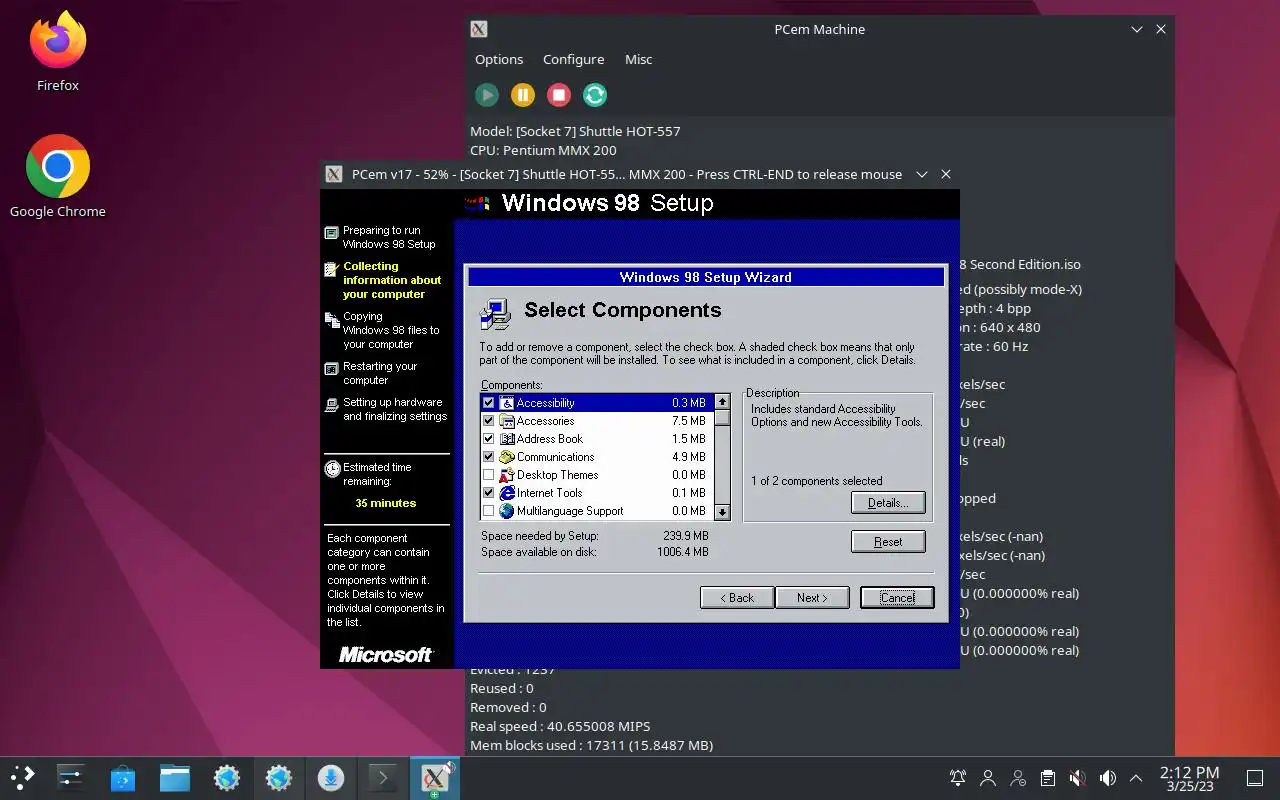
Task: Click the Communications telephone icon
Action: coord(506,457)
